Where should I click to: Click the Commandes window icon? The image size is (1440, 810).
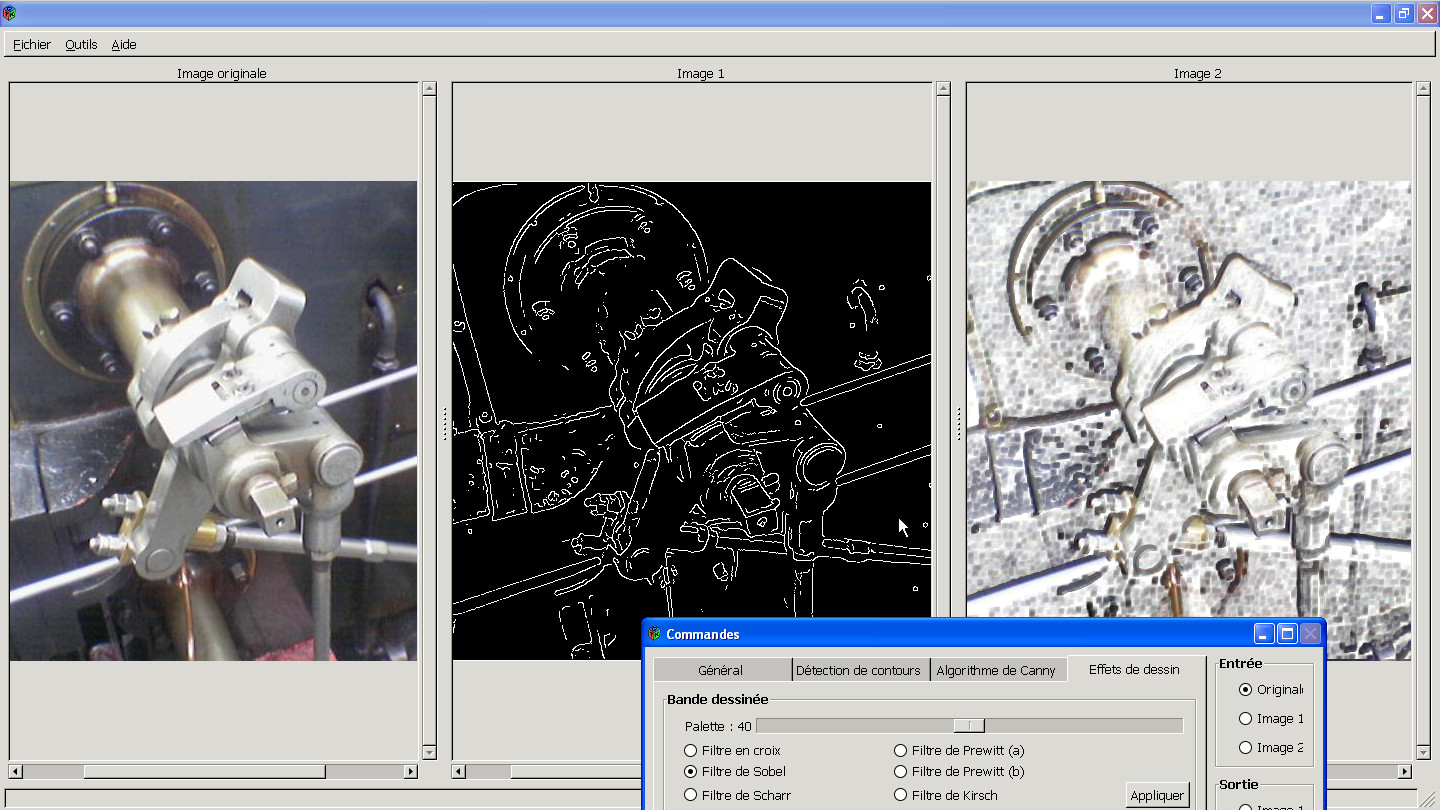(x=655, y=634)
